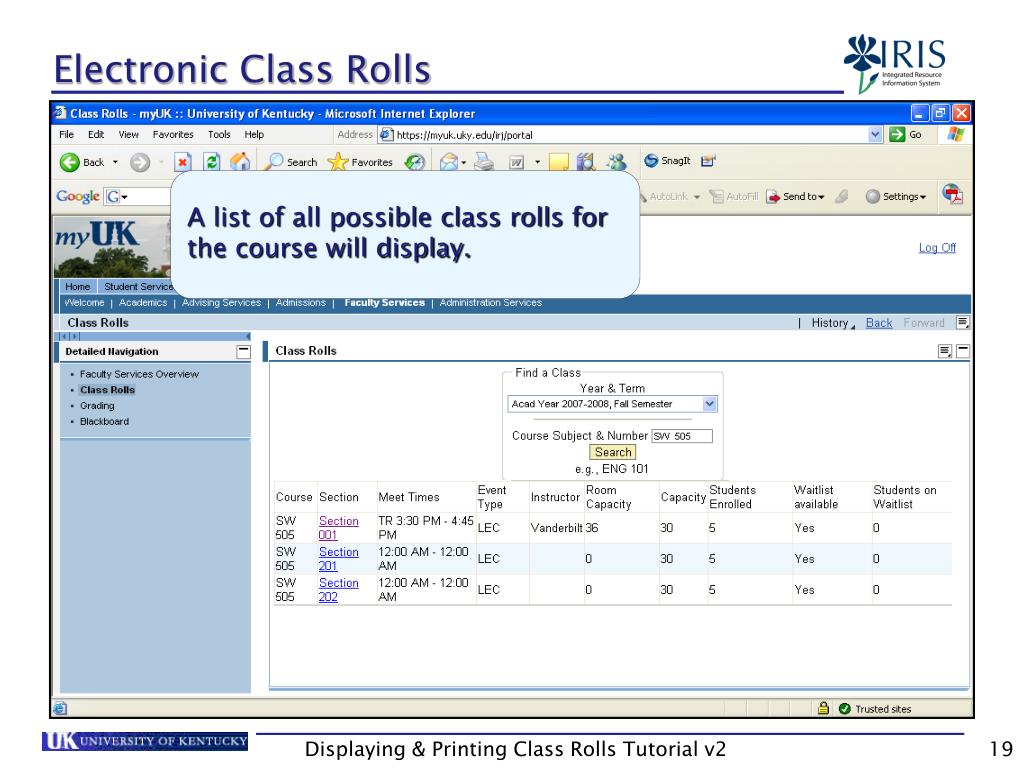Click the highlighter icon in Google toolbar
The image size is (1024, 768).
(842, 196)
